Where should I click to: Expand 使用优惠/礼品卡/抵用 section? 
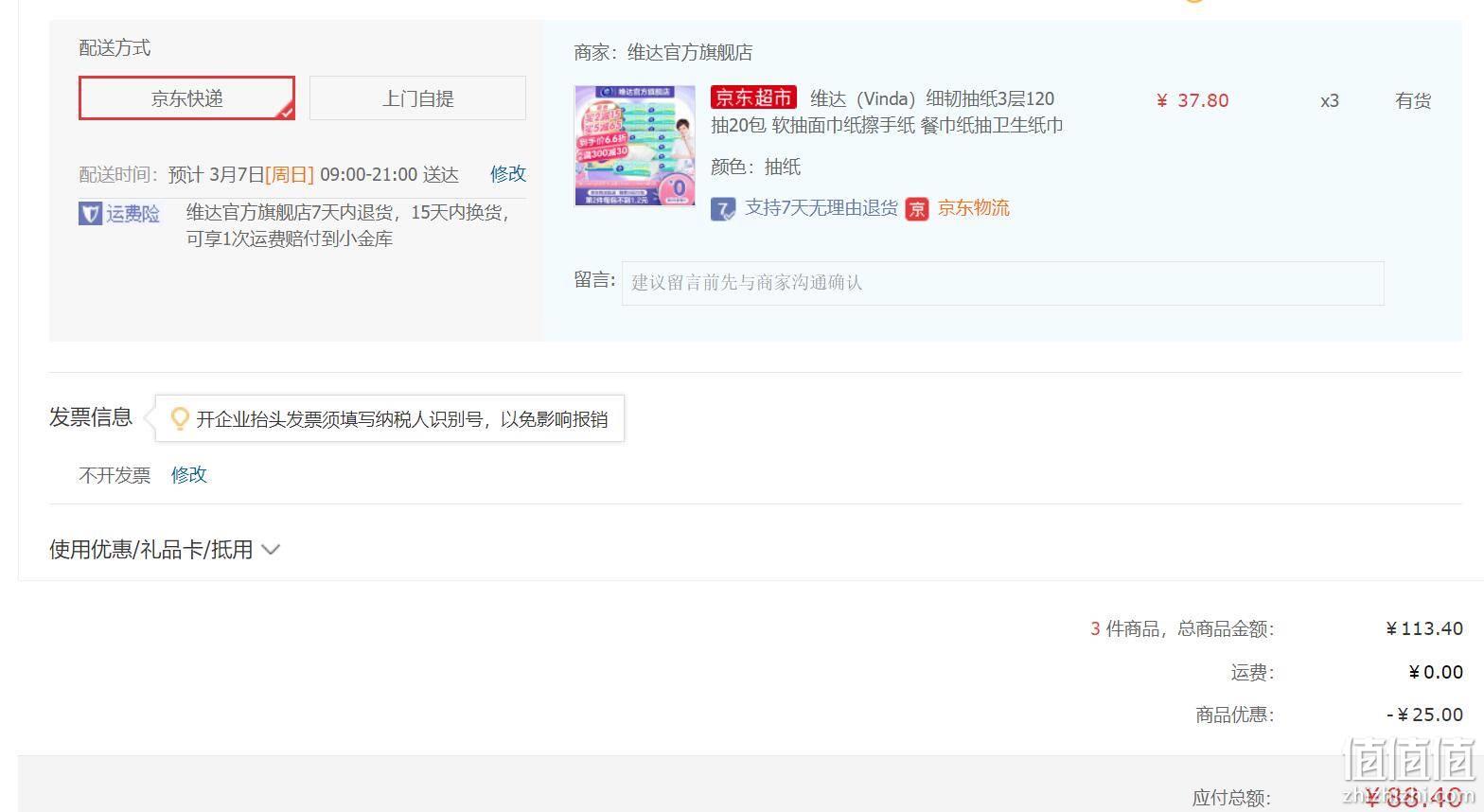[165, 550]
